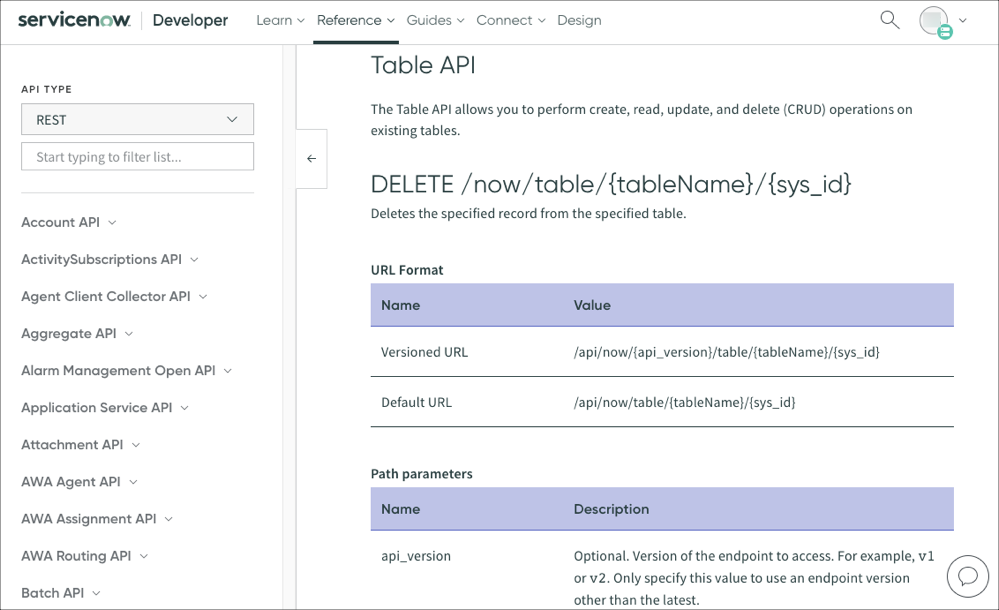Open the Connect menu

point(504,19)
